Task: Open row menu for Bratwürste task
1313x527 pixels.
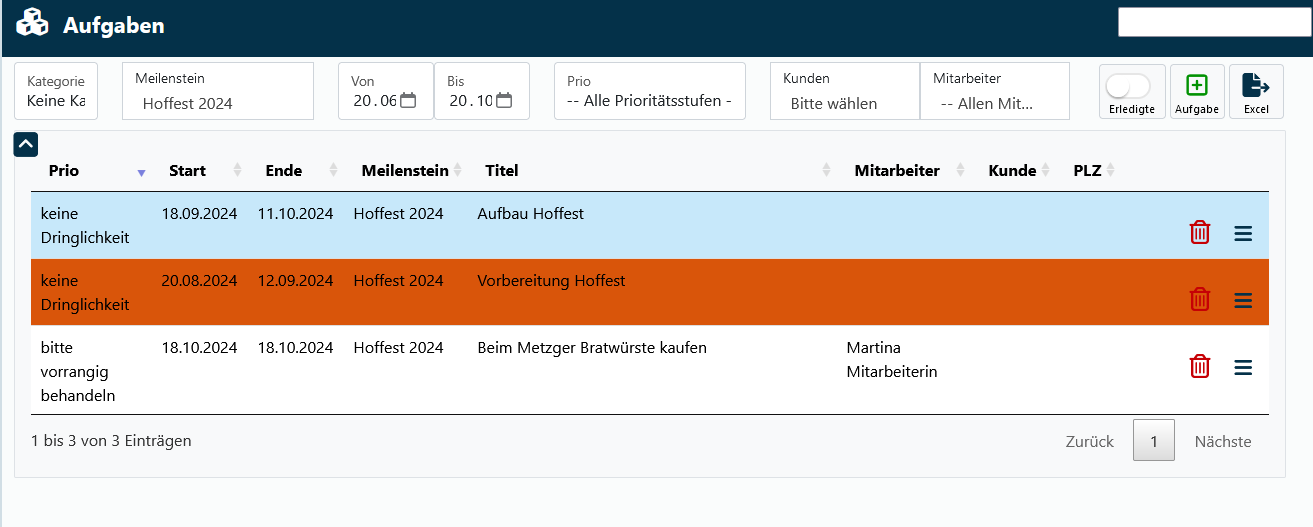Action: point(1243,368)
